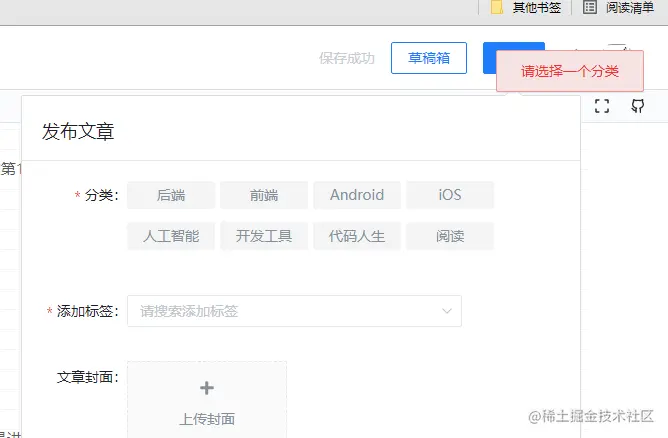Choose the Android category
668x438 pixels.
pos(357,195)
